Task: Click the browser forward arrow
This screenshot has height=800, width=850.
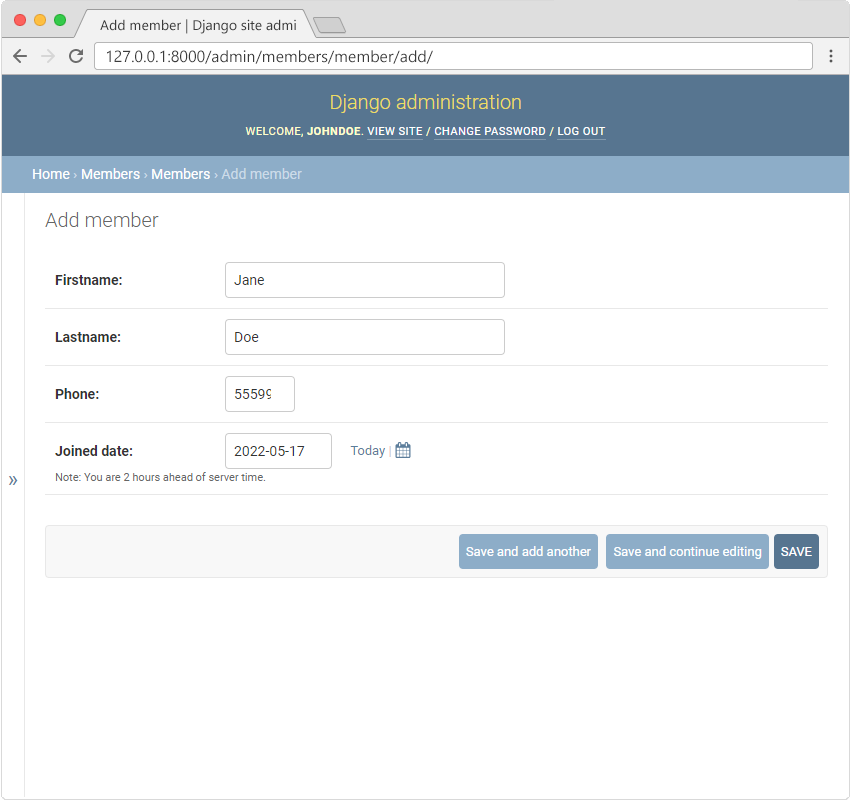Action: 48,56
